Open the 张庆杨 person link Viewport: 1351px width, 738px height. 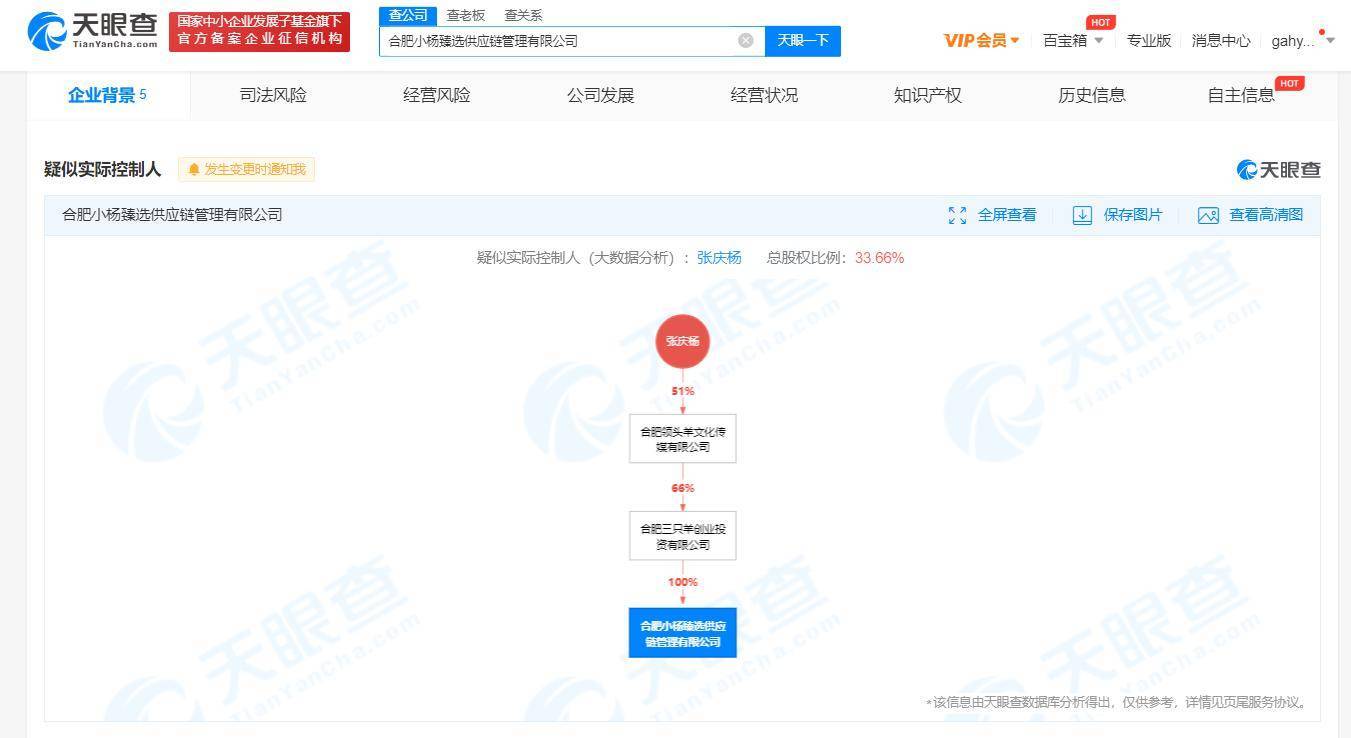point(718,257)
